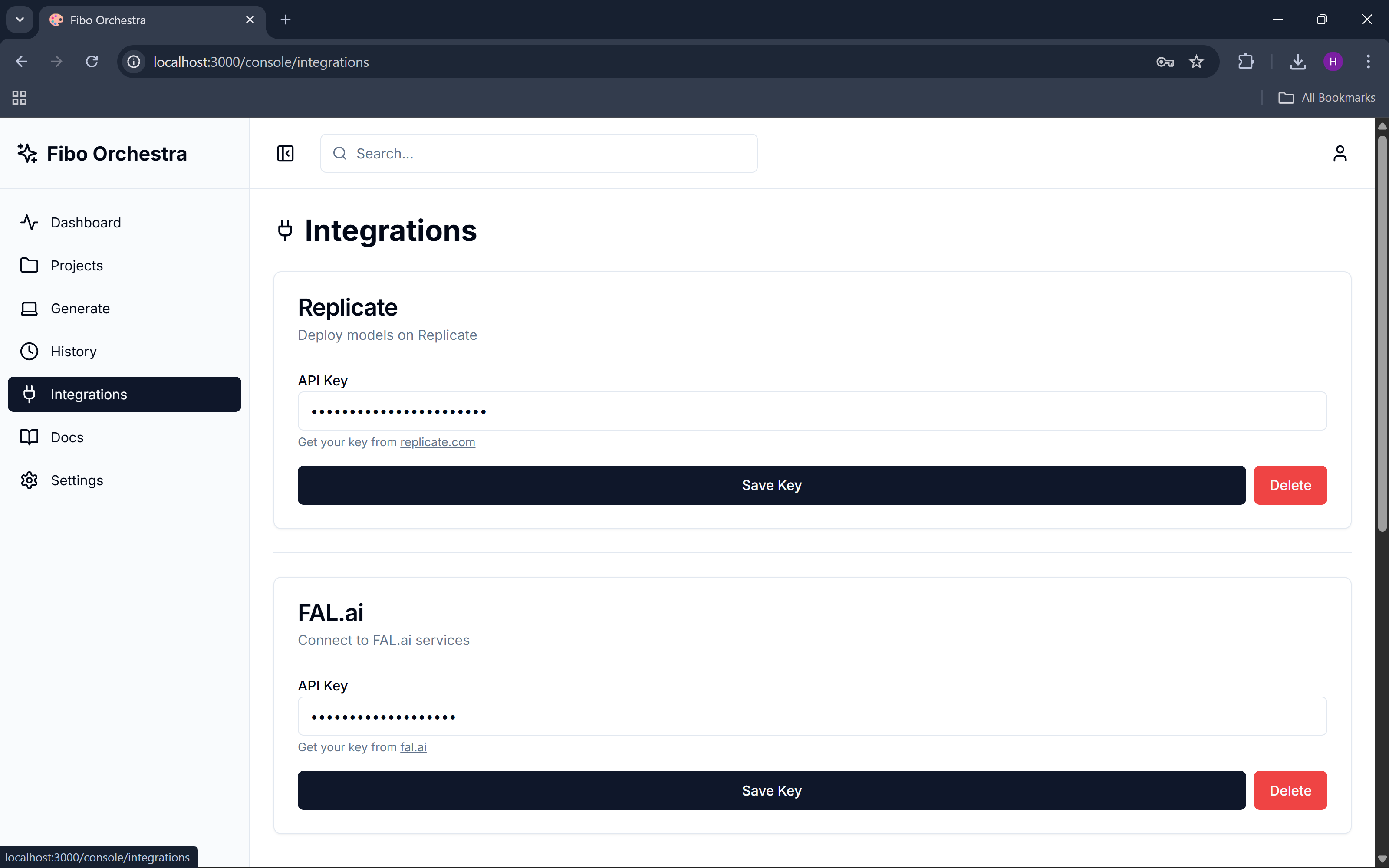The height and width of the screenshot is (868, 1389).
Task: Open the Settings sidebar item
Action: (77, 480)
